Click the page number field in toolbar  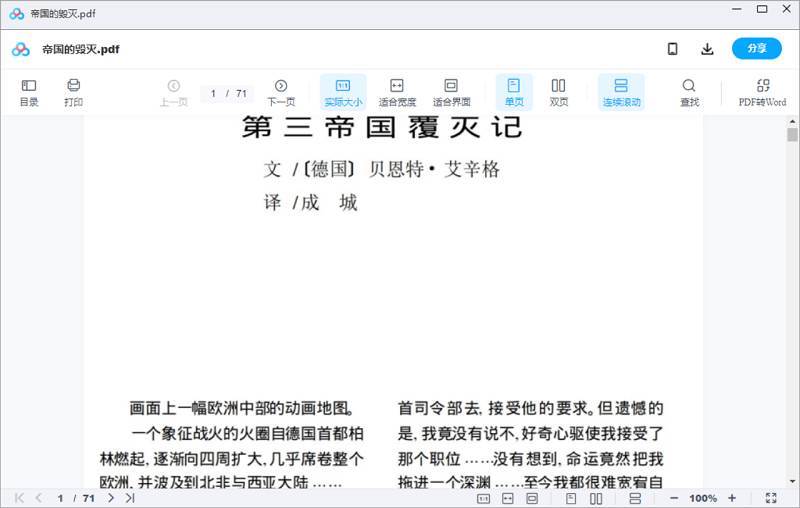pos(214,93)
